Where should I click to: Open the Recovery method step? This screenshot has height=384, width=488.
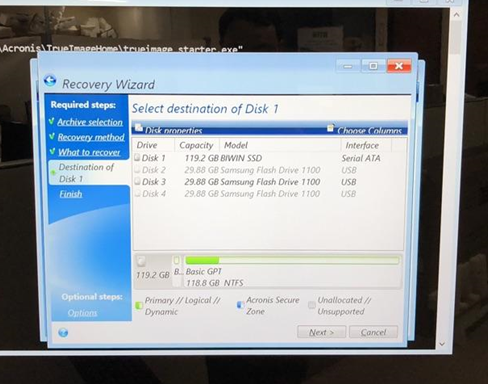point(91,137)
